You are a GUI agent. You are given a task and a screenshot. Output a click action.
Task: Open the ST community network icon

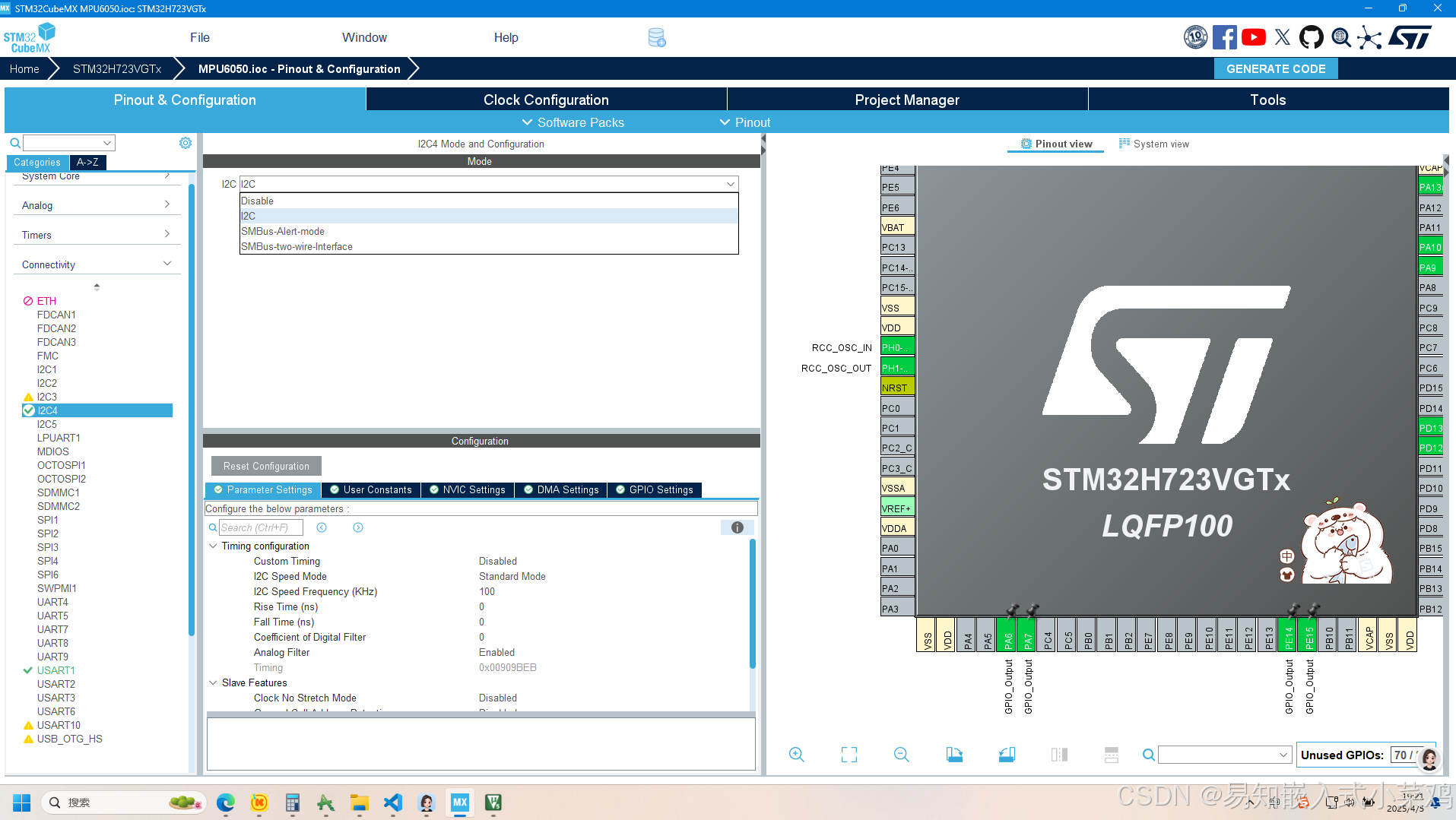(1370, 37)
